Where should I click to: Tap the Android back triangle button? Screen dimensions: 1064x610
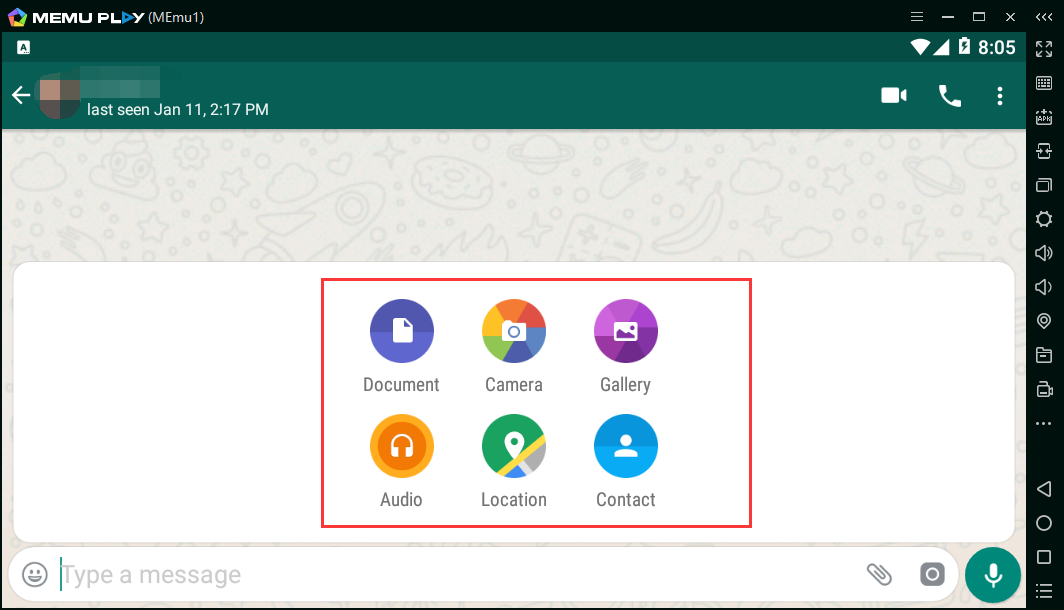[1044, 489]
